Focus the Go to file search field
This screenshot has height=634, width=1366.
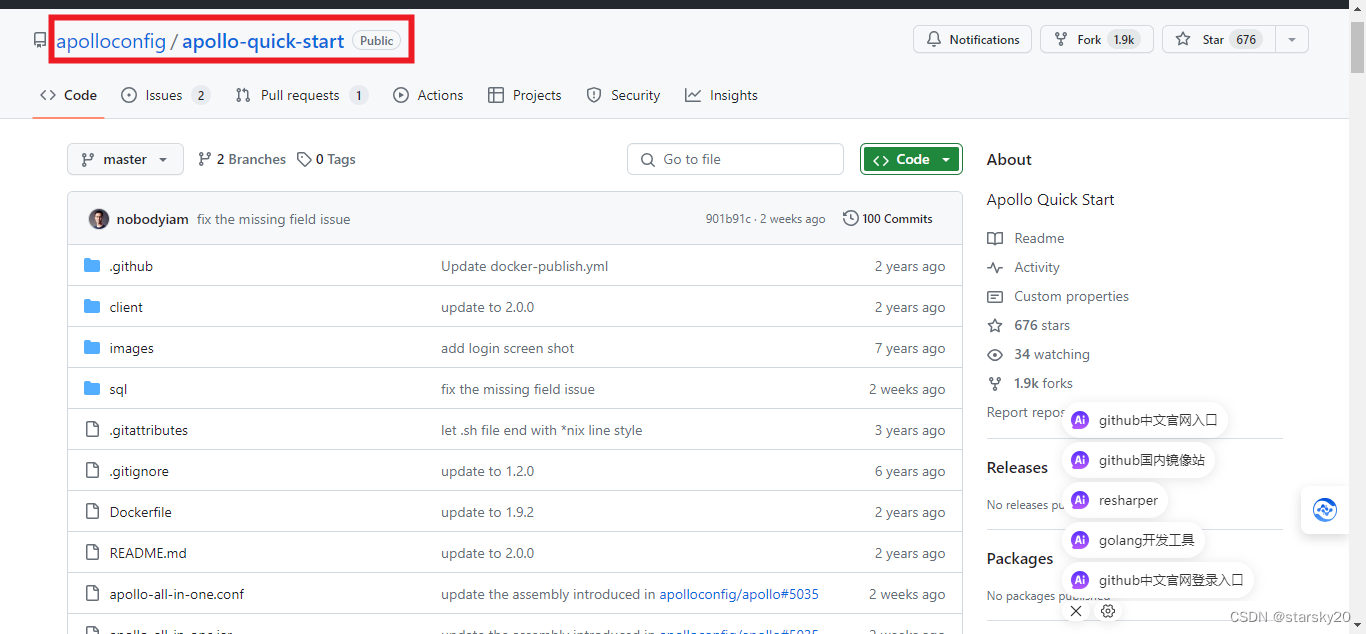(x=735, y=159)
